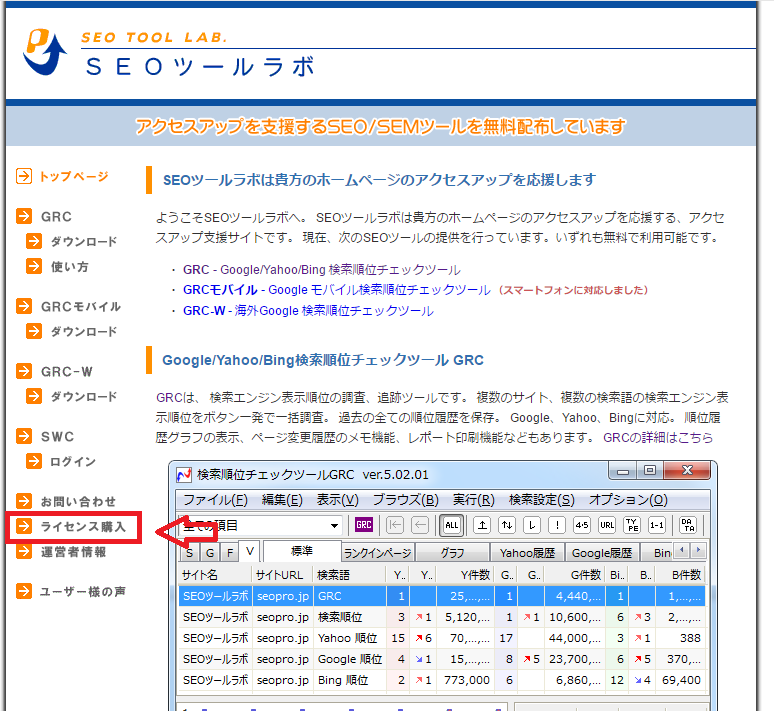The width and height of the screenshot is (774, 711).
Task: Open the 実行(R) menu
Action: click(x=474, y=500)
